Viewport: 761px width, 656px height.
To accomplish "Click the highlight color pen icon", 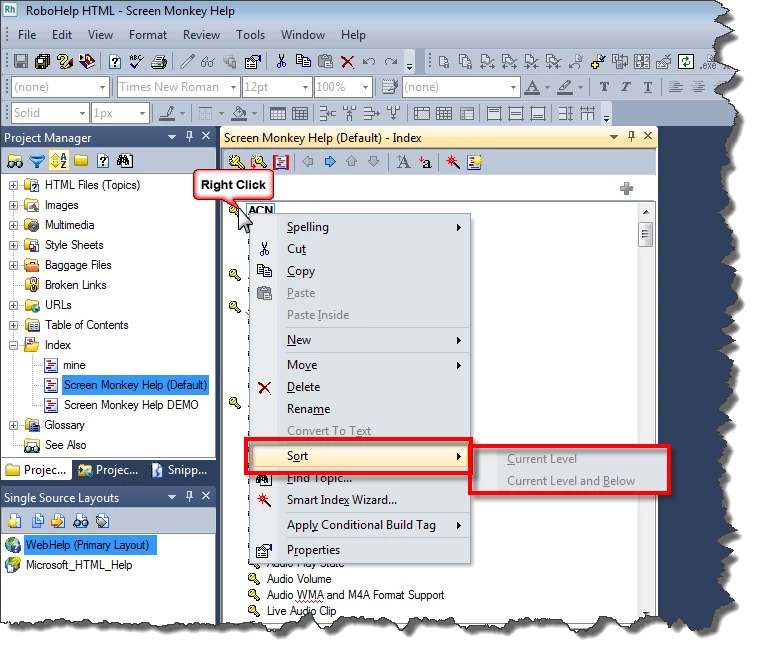I will point(564,87).
